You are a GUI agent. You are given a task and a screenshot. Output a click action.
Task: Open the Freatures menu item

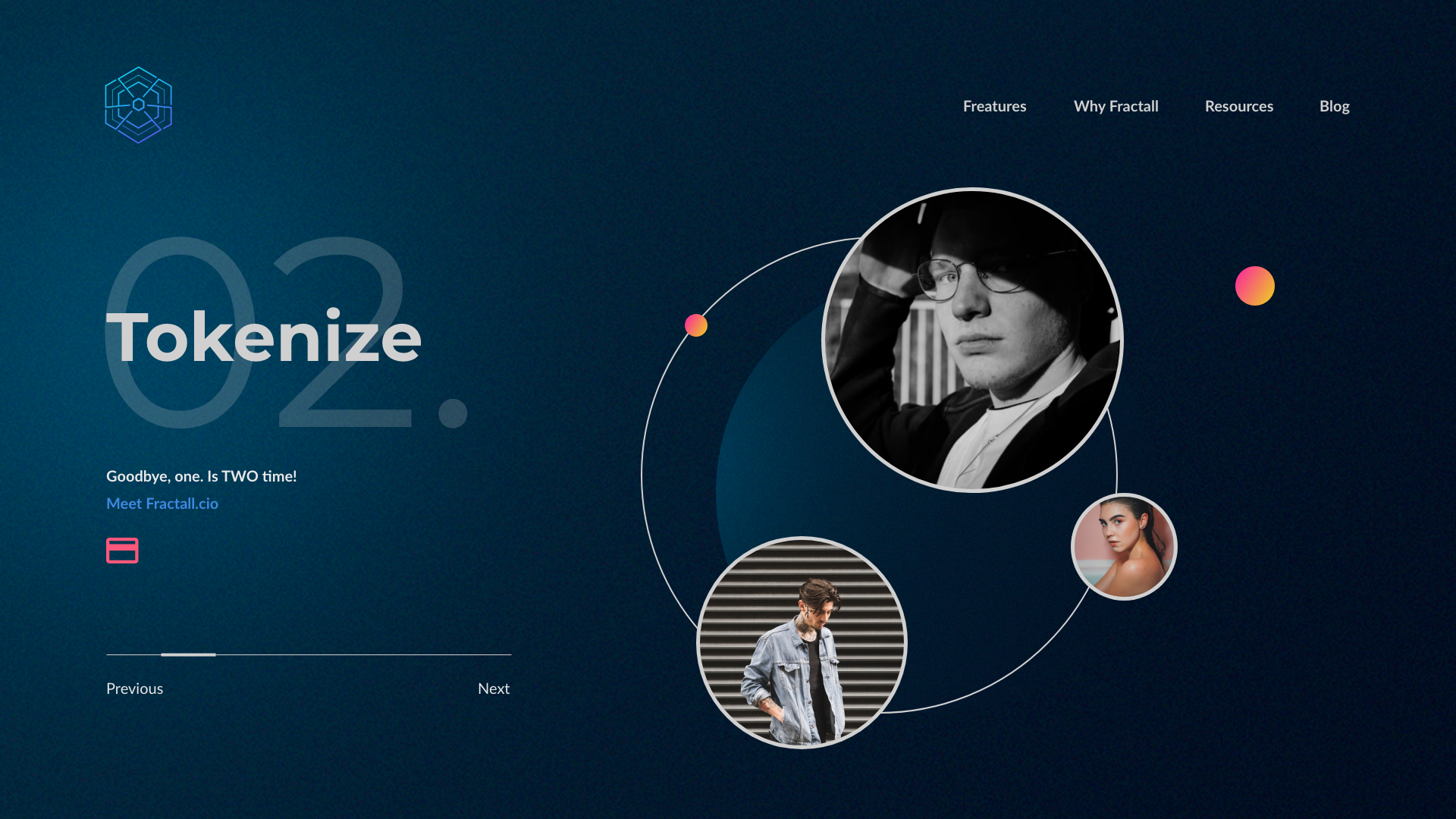994,106
